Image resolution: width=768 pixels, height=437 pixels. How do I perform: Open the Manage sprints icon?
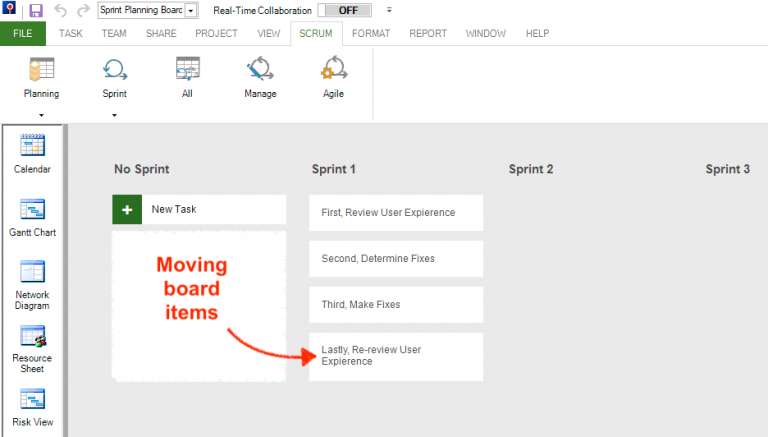tap(260, 70)
